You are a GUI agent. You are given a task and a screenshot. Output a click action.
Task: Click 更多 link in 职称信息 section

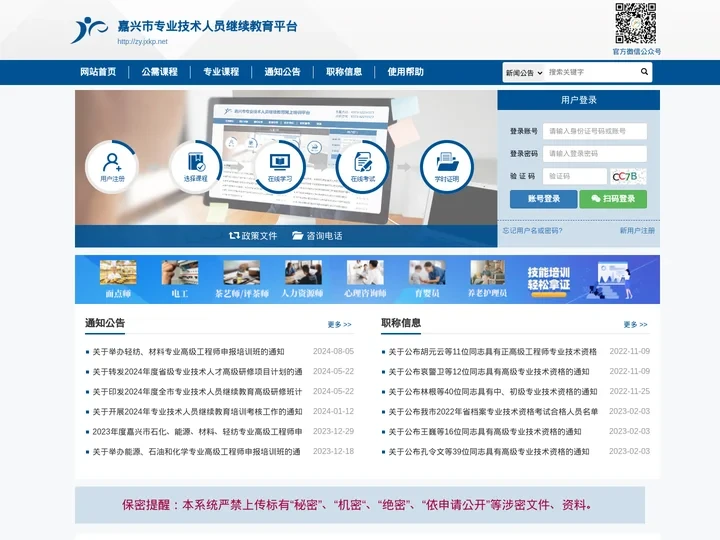[x=636, y=325]
